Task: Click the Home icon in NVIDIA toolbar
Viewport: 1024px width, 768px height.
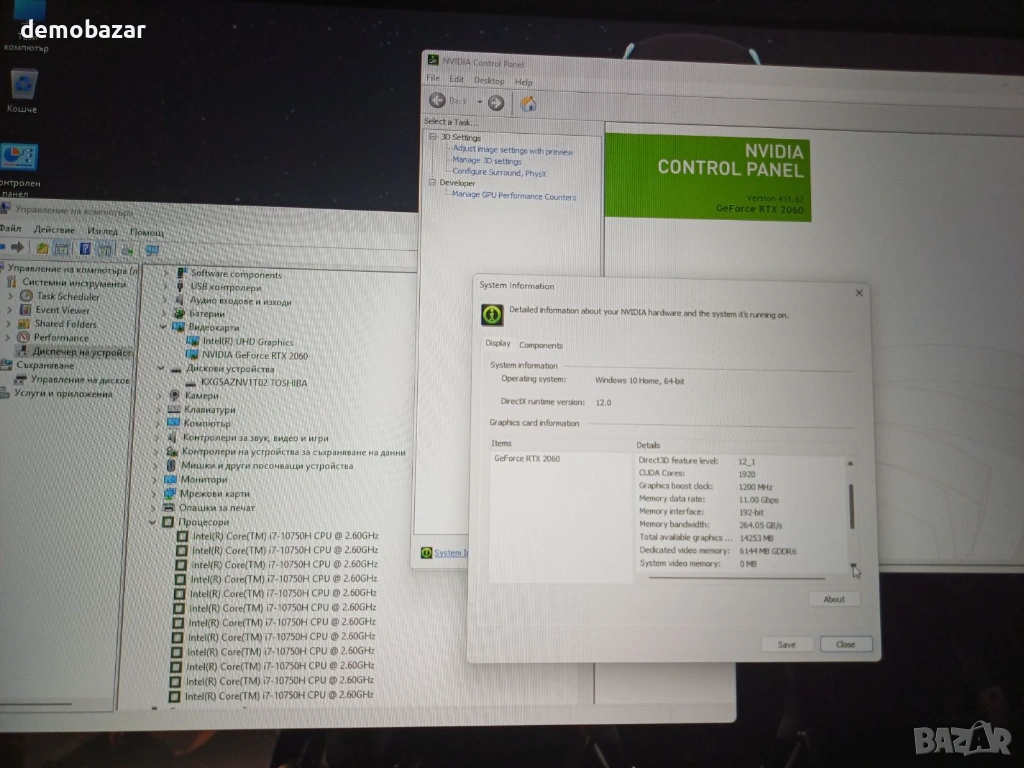Action: coord(528,103)
